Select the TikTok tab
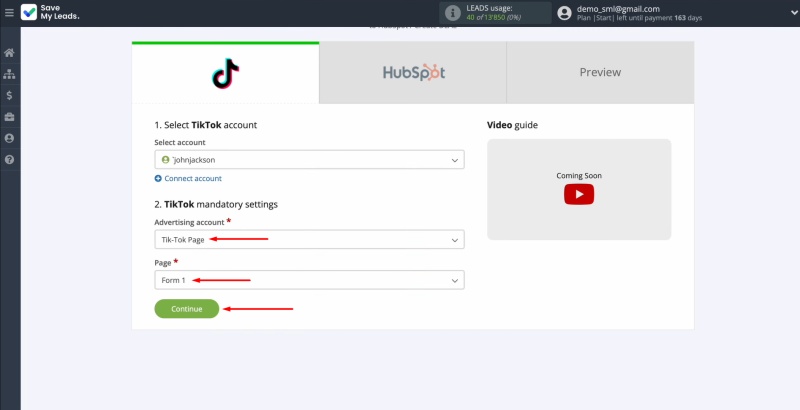800x410 pixels. point(226,73)
